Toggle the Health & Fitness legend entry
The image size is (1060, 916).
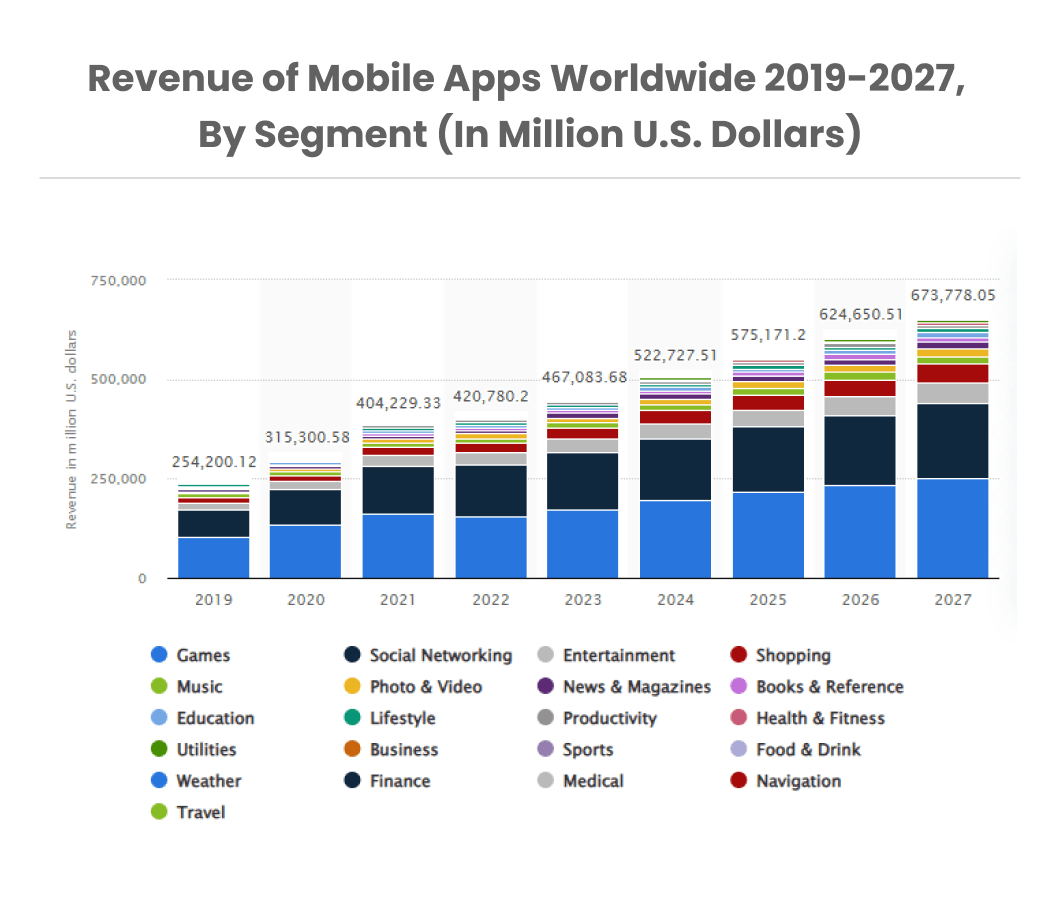click(808, 718)
